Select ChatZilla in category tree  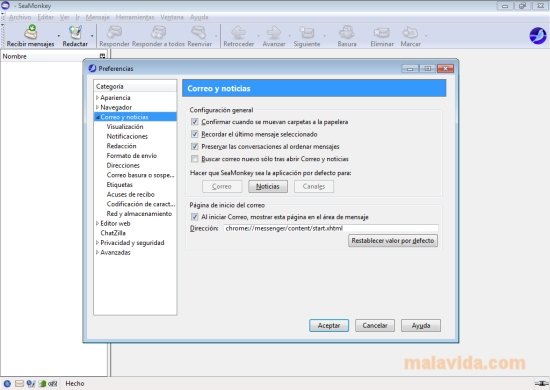point(113,233)
